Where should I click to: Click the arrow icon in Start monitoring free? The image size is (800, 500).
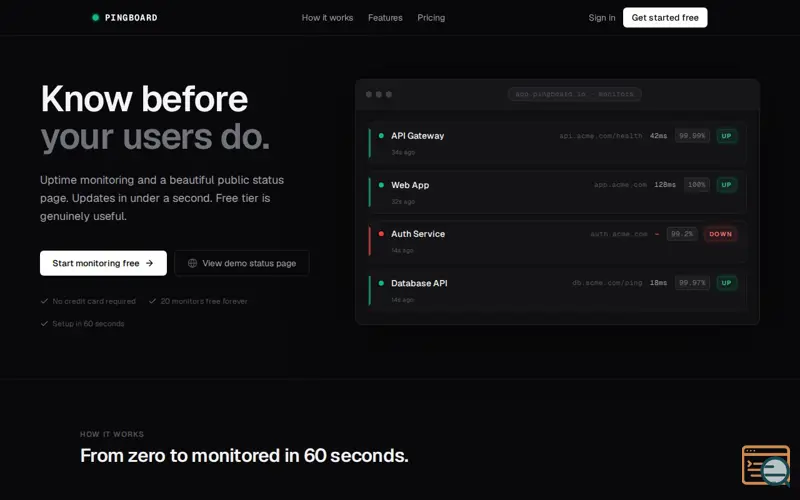[x=149, y=263]
